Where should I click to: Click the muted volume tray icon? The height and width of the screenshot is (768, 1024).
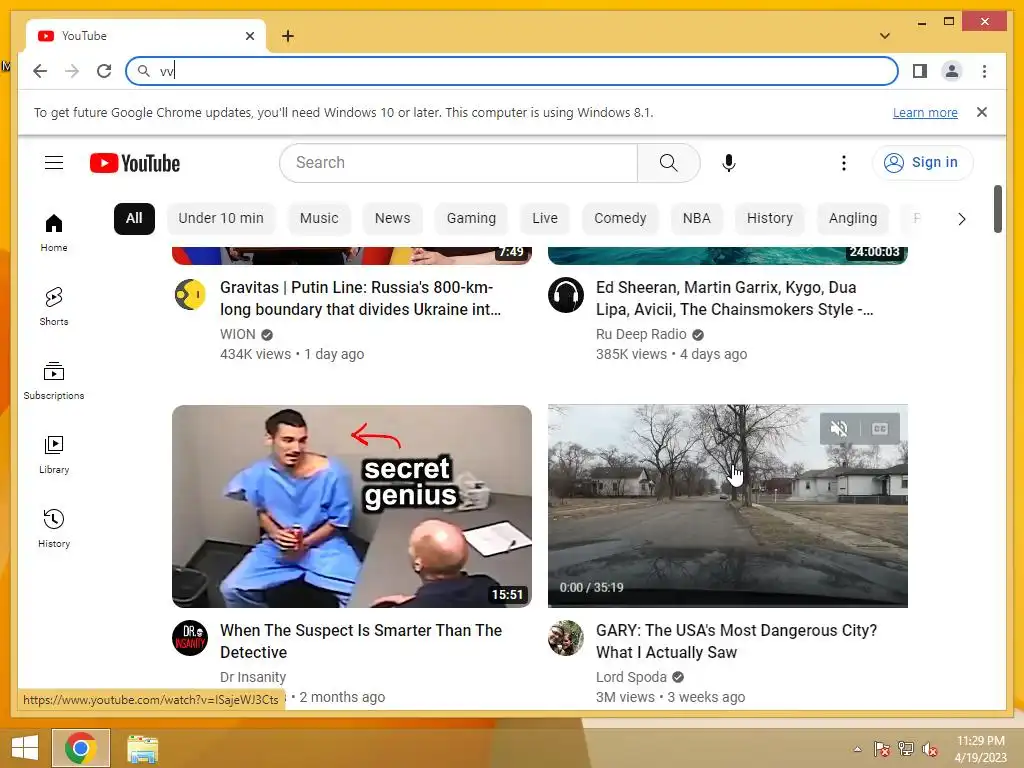pyautogui.click(x=929, y=749)
